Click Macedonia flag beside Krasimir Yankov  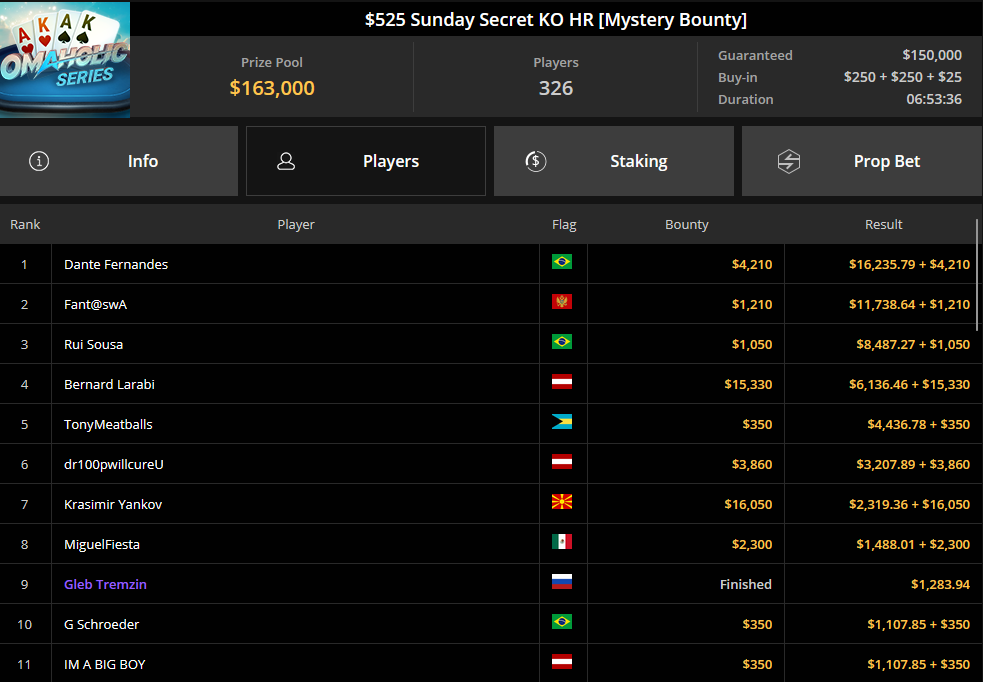point(562,501)
